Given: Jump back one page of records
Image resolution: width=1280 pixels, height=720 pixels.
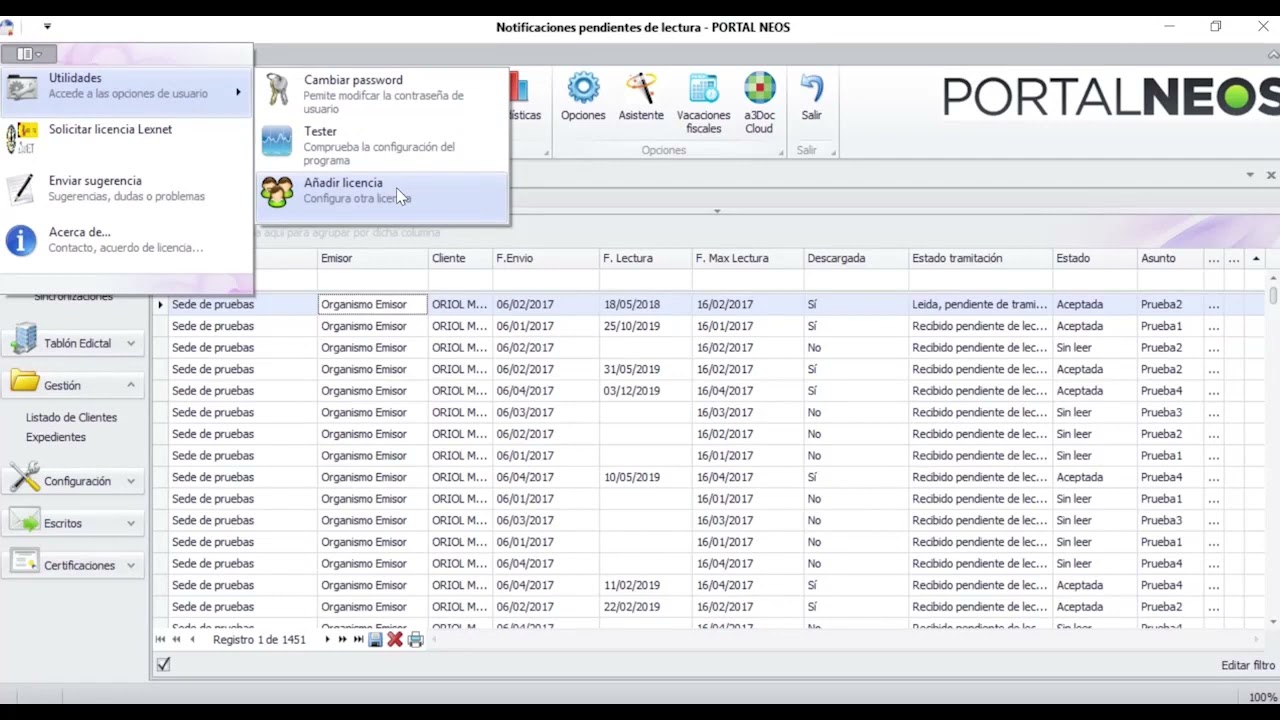Looking at the screenshot, I should 176,640.
